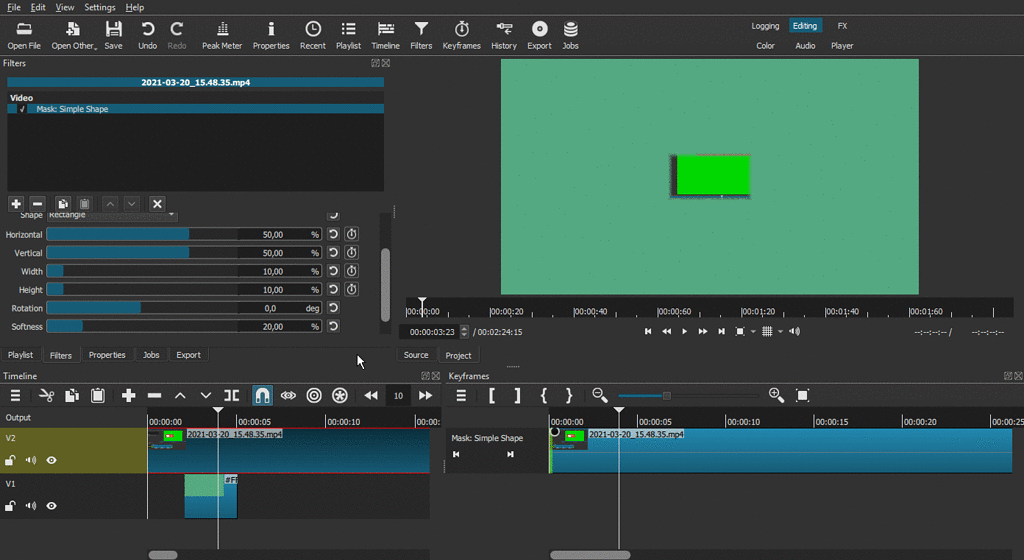The height and width of the screenshot is (560, 1024).
Task: Toggle keyframes for the Horizontal parameter
Action: tap(351, 234)
